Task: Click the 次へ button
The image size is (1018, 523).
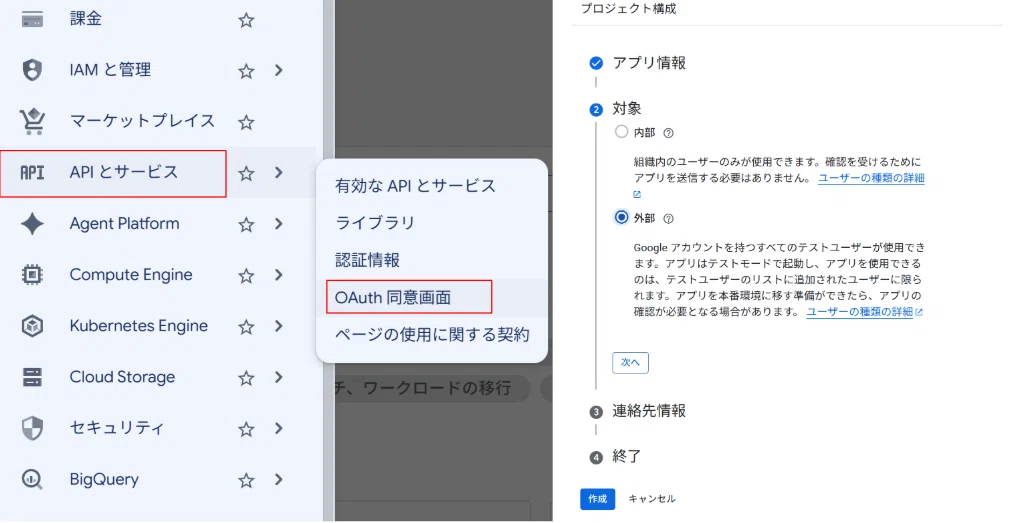Action: point(630,363)
